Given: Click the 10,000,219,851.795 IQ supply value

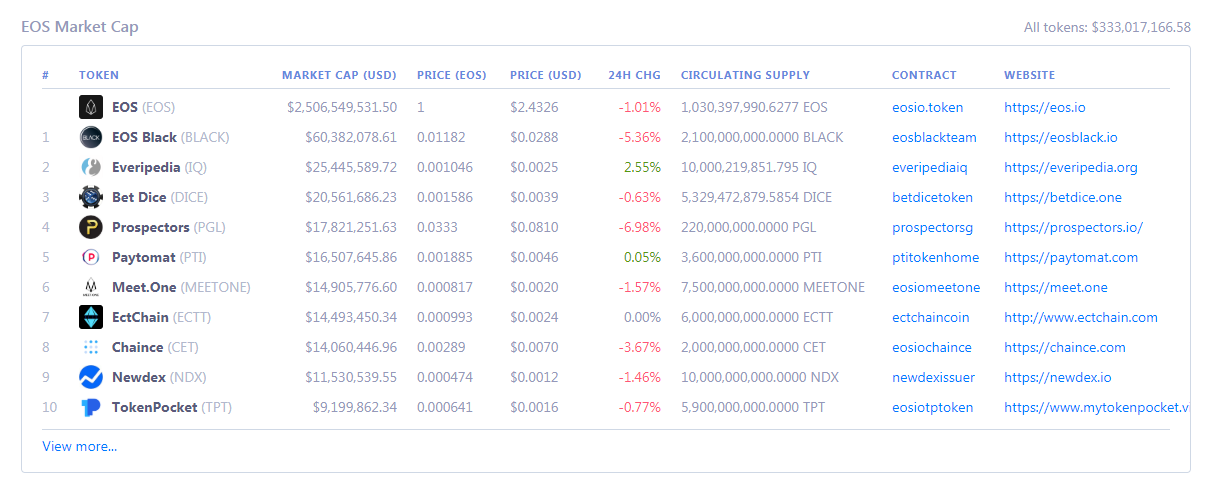Looking at the screenshot, I should click(x=749, y=167).
